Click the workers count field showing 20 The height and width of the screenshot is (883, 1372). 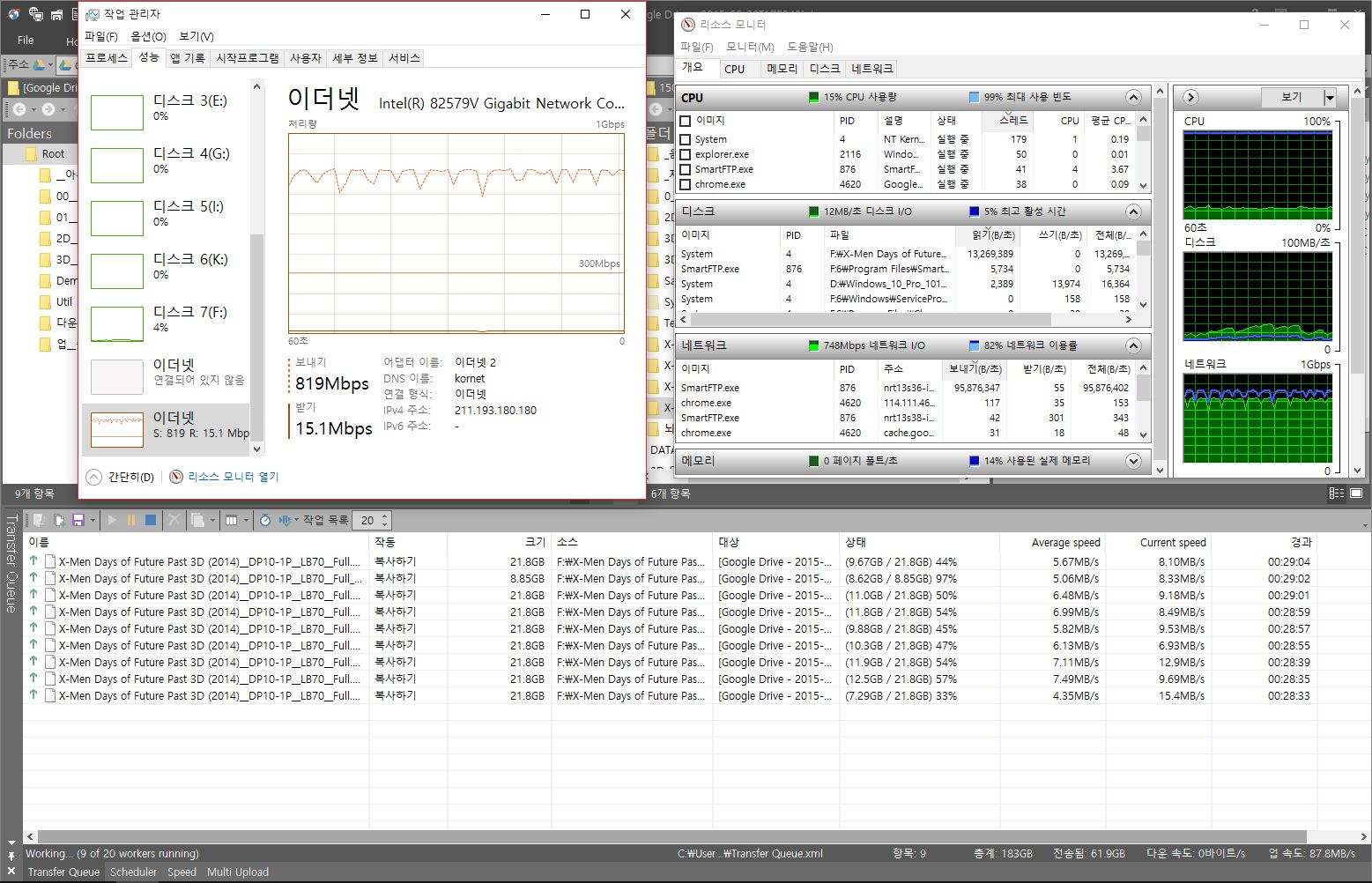click(367, 520)
